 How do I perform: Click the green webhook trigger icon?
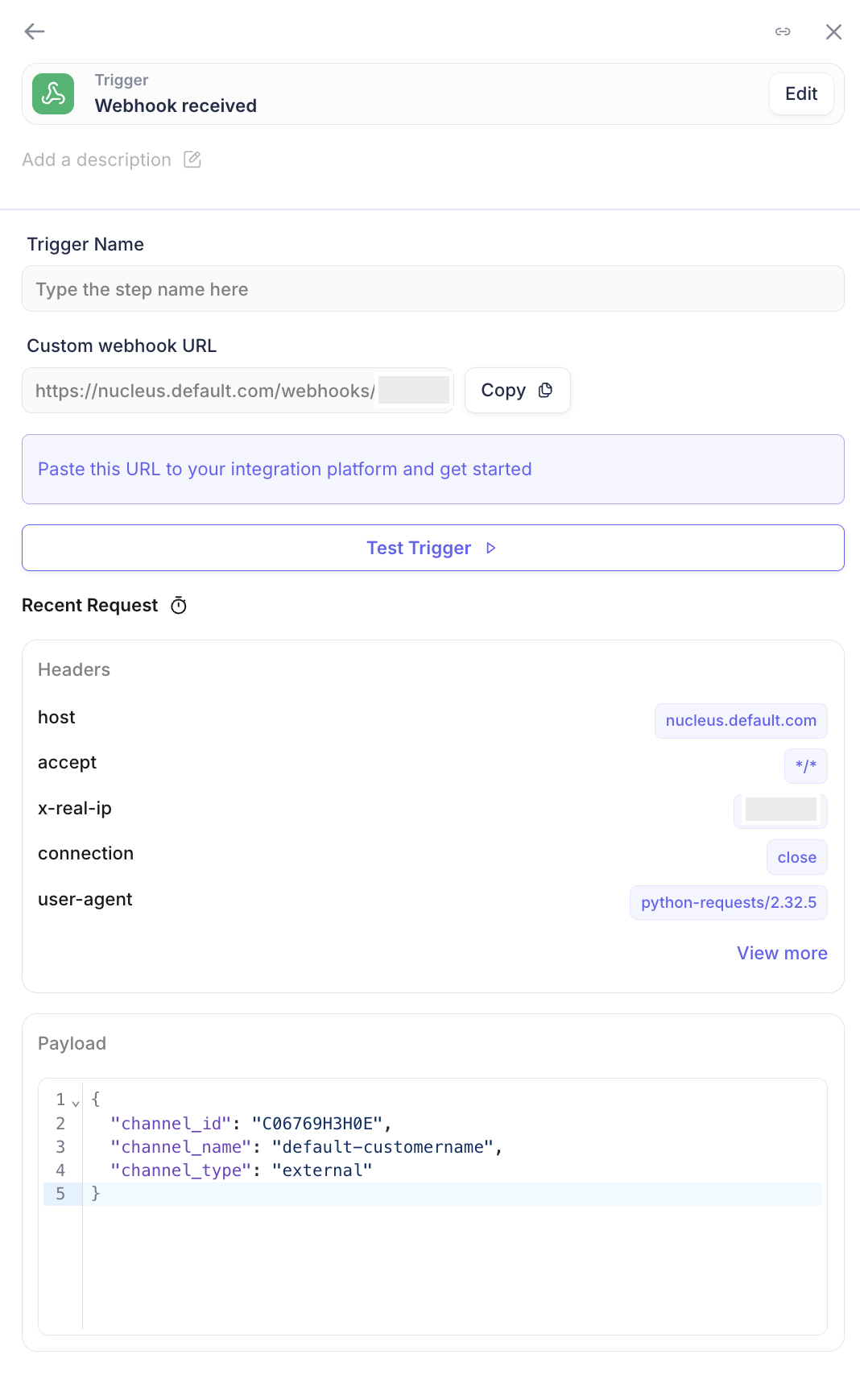pyautogui.click(x=53, y=93)
